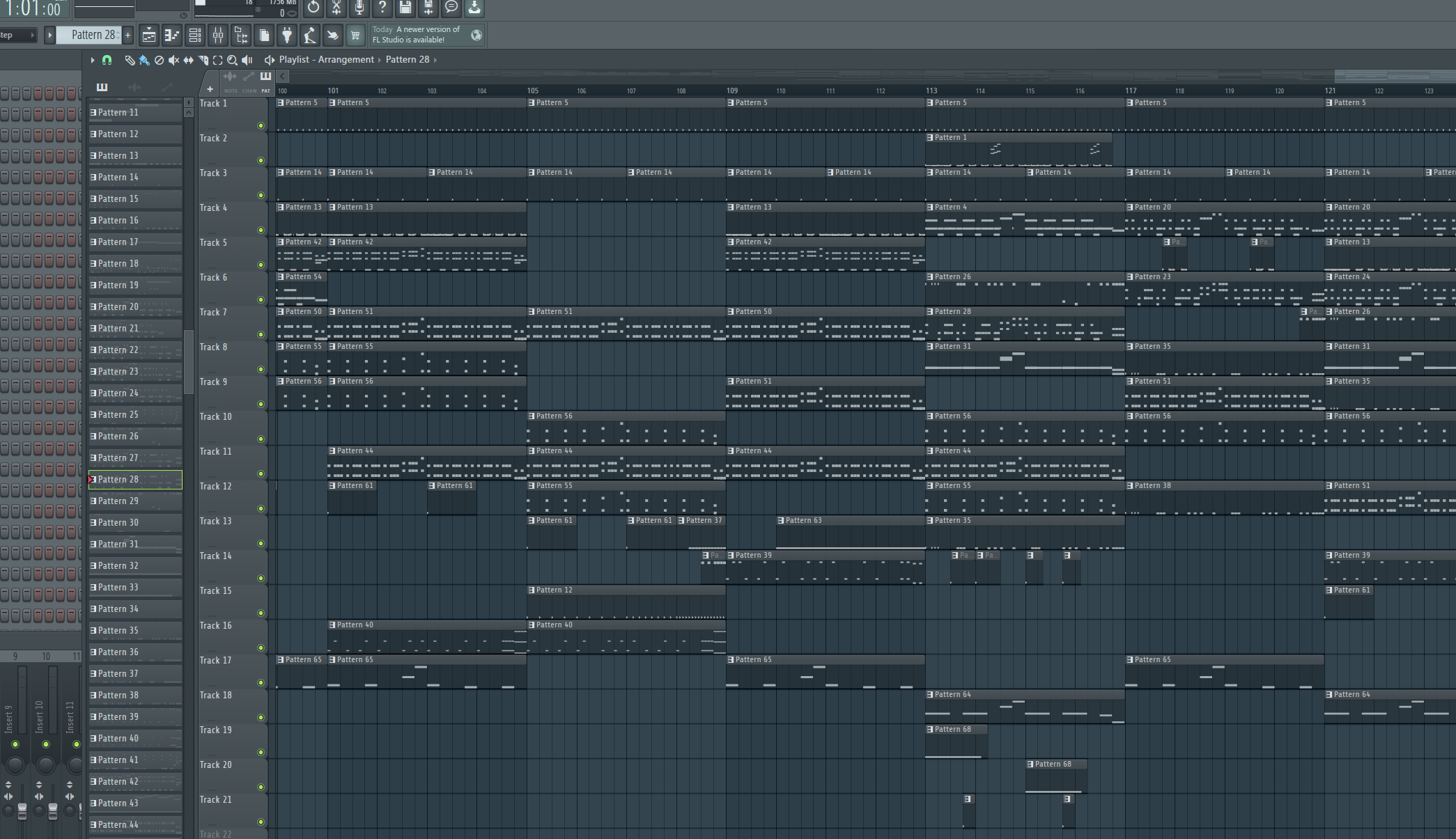Toggle the green mute LED on Track 10
The height and width of the screenshot is (839, 1456).
point(261,439)
